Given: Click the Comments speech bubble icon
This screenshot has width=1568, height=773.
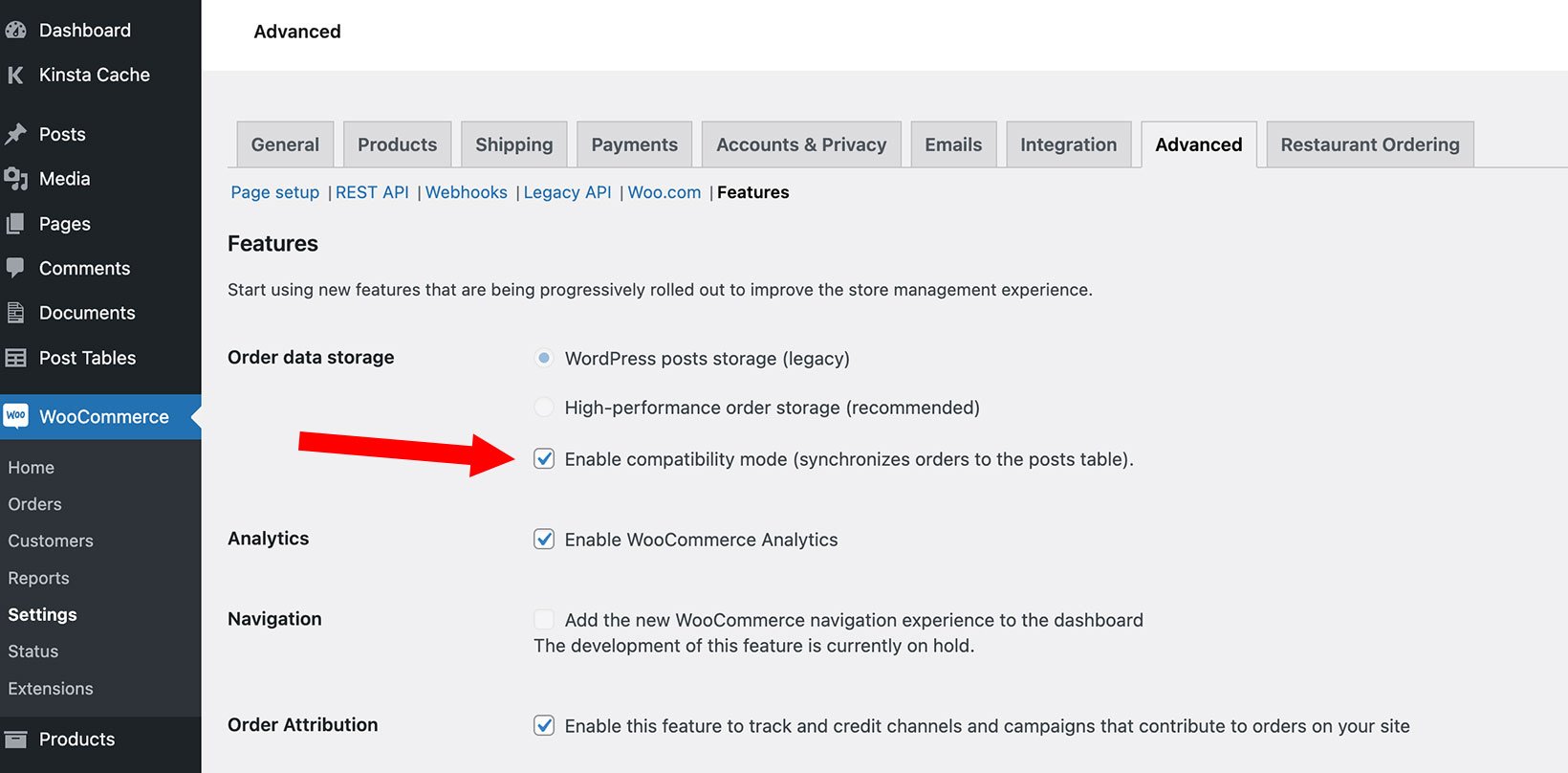Looking at the screenshot, I should pyautogui.click(x=16, y=268).
